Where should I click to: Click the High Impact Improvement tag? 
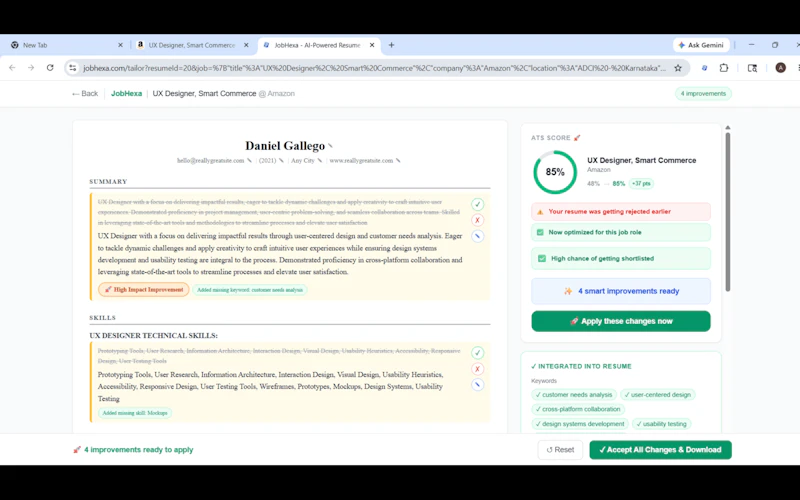point(143,289)
